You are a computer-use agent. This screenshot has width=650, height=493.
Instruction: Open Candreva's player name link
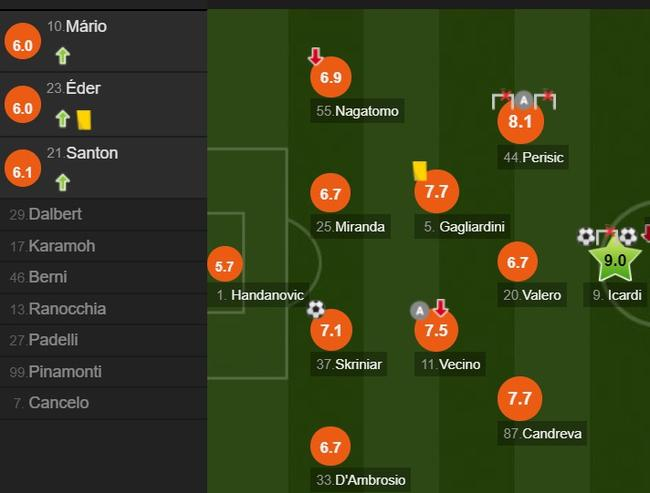coord(544,433)
